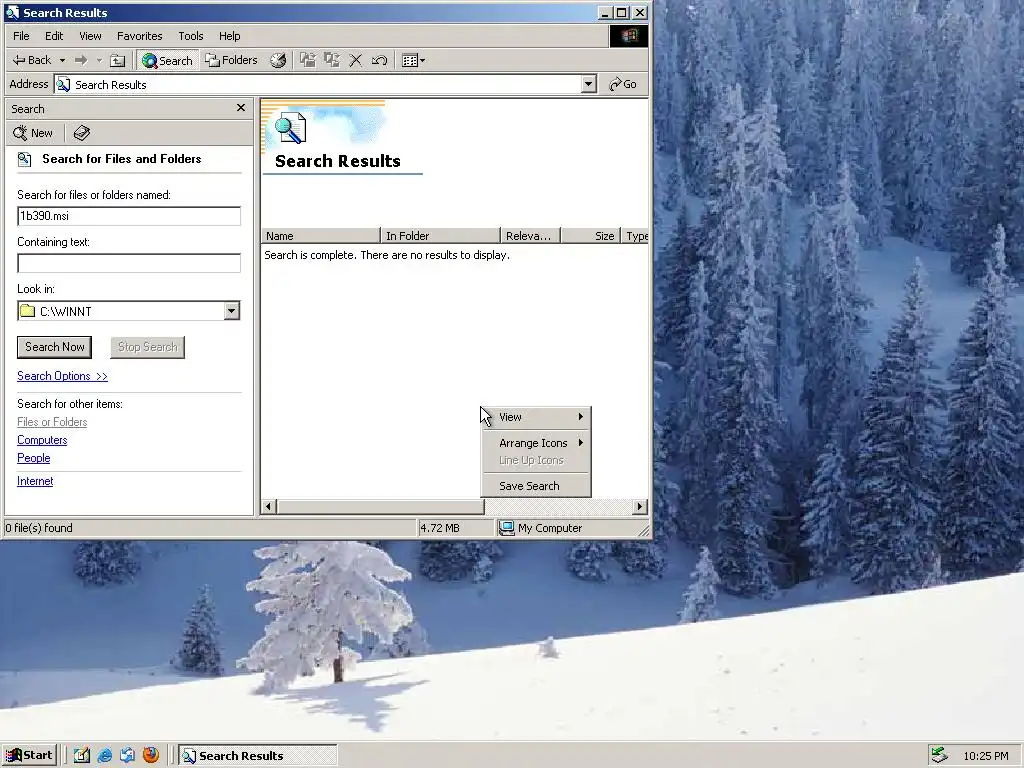Click the file name search field
1024x768 pixels.
pyautogui.click(x=129, y=216)
